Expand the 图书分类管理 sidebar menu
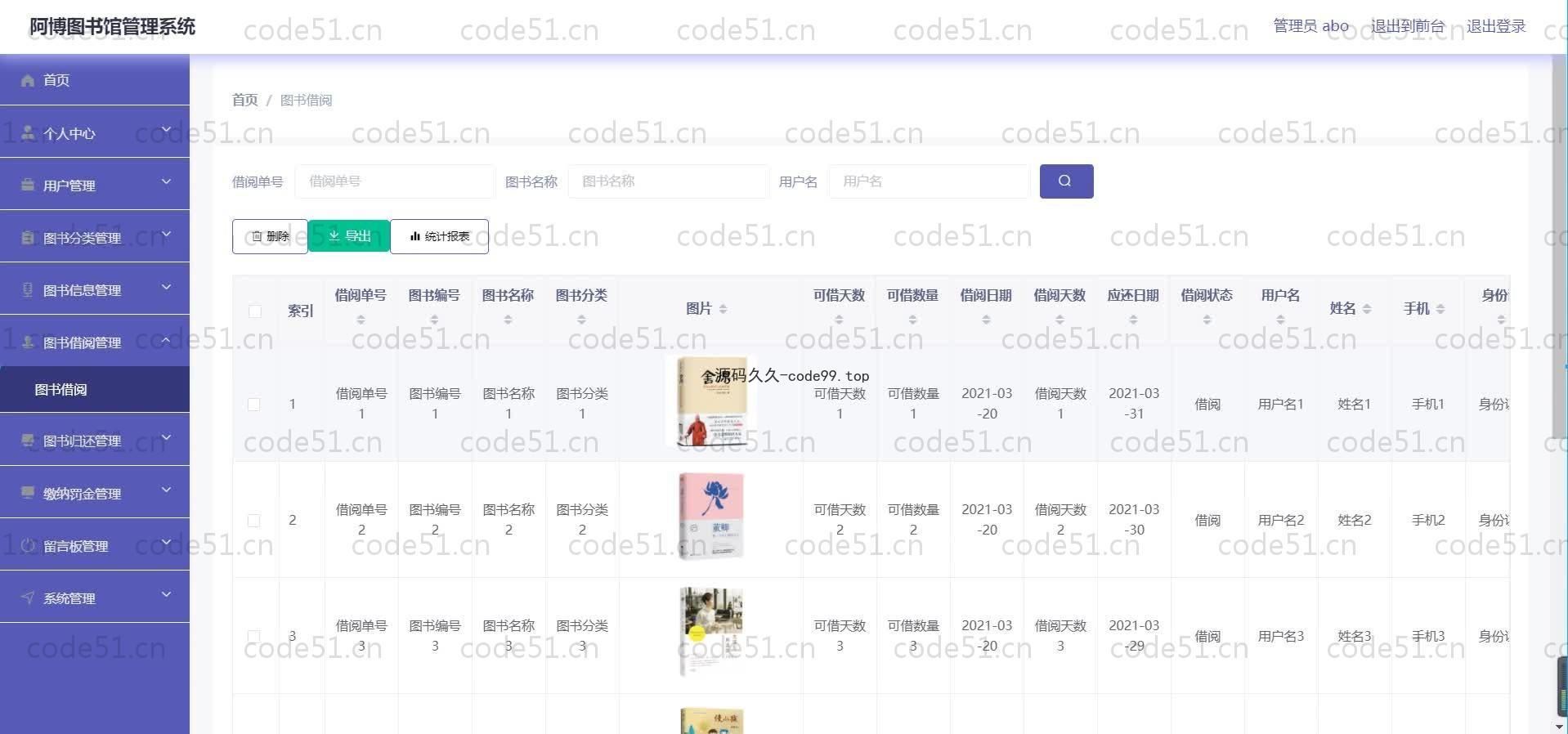Screen dimensions: 1568x734 coord(166,235)
